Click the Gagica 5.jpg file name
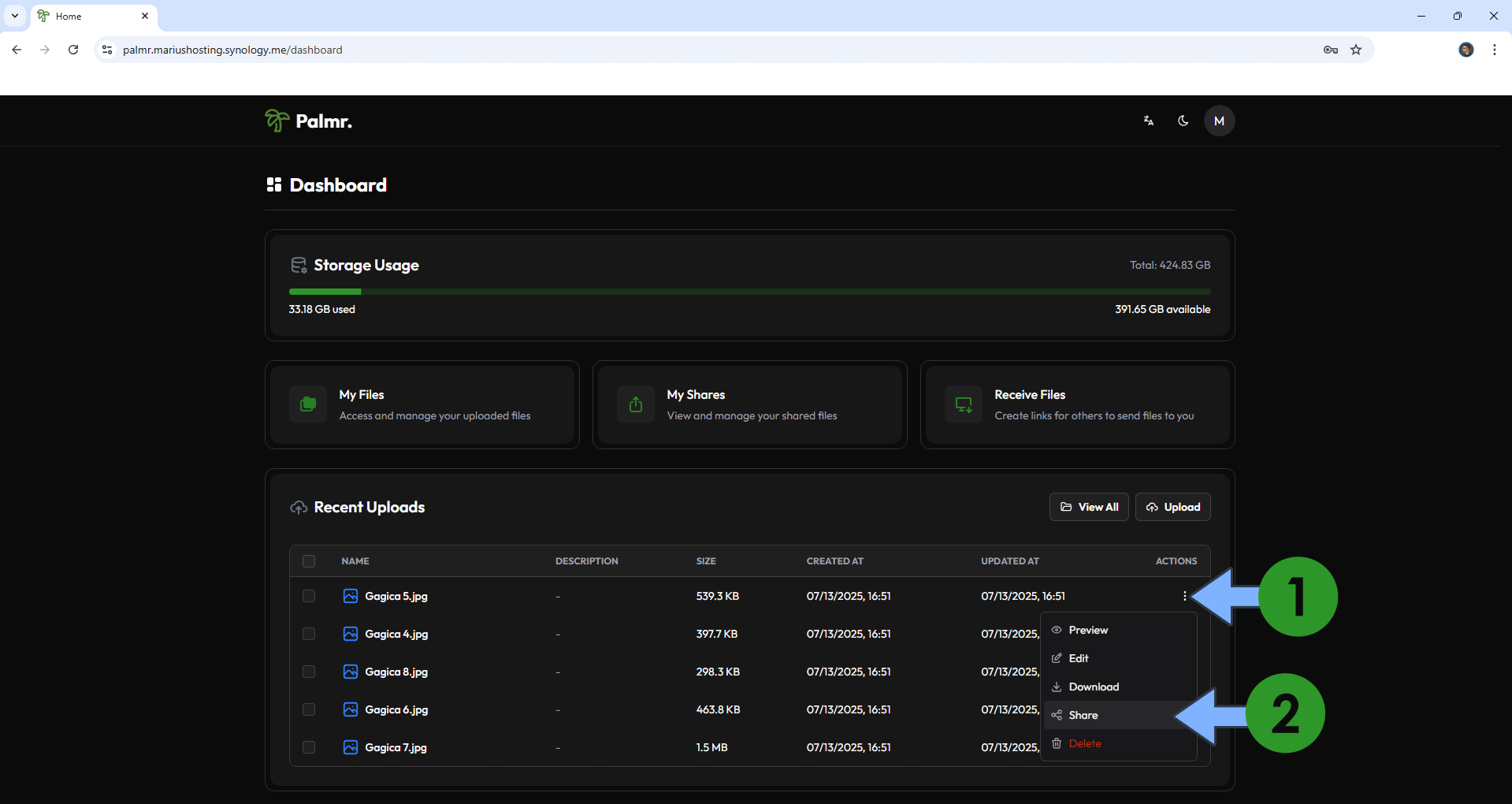1512x804 pixels. point(396,596)
